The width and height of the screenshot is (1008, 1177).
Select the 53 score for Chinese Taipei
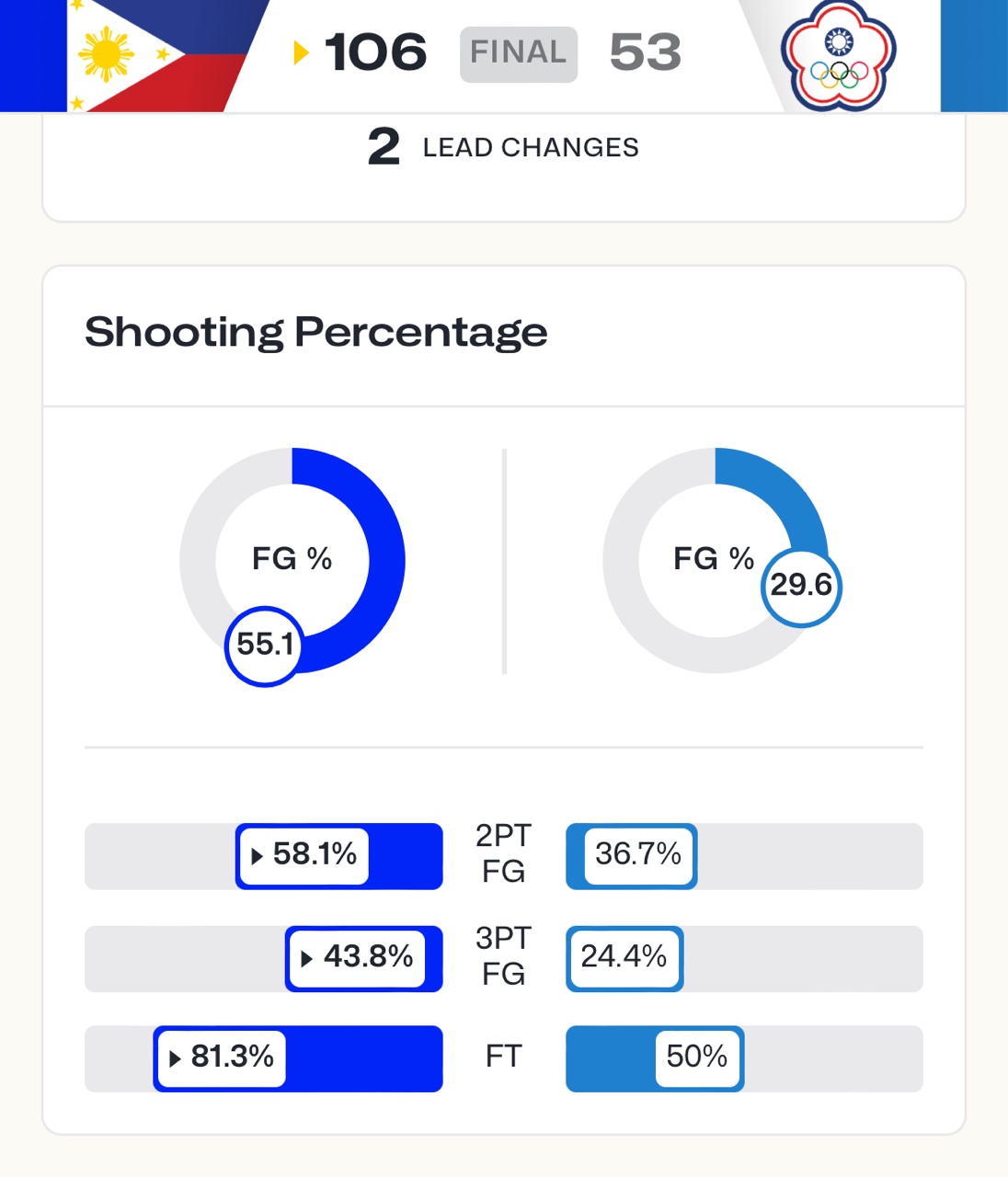(645, 52)
